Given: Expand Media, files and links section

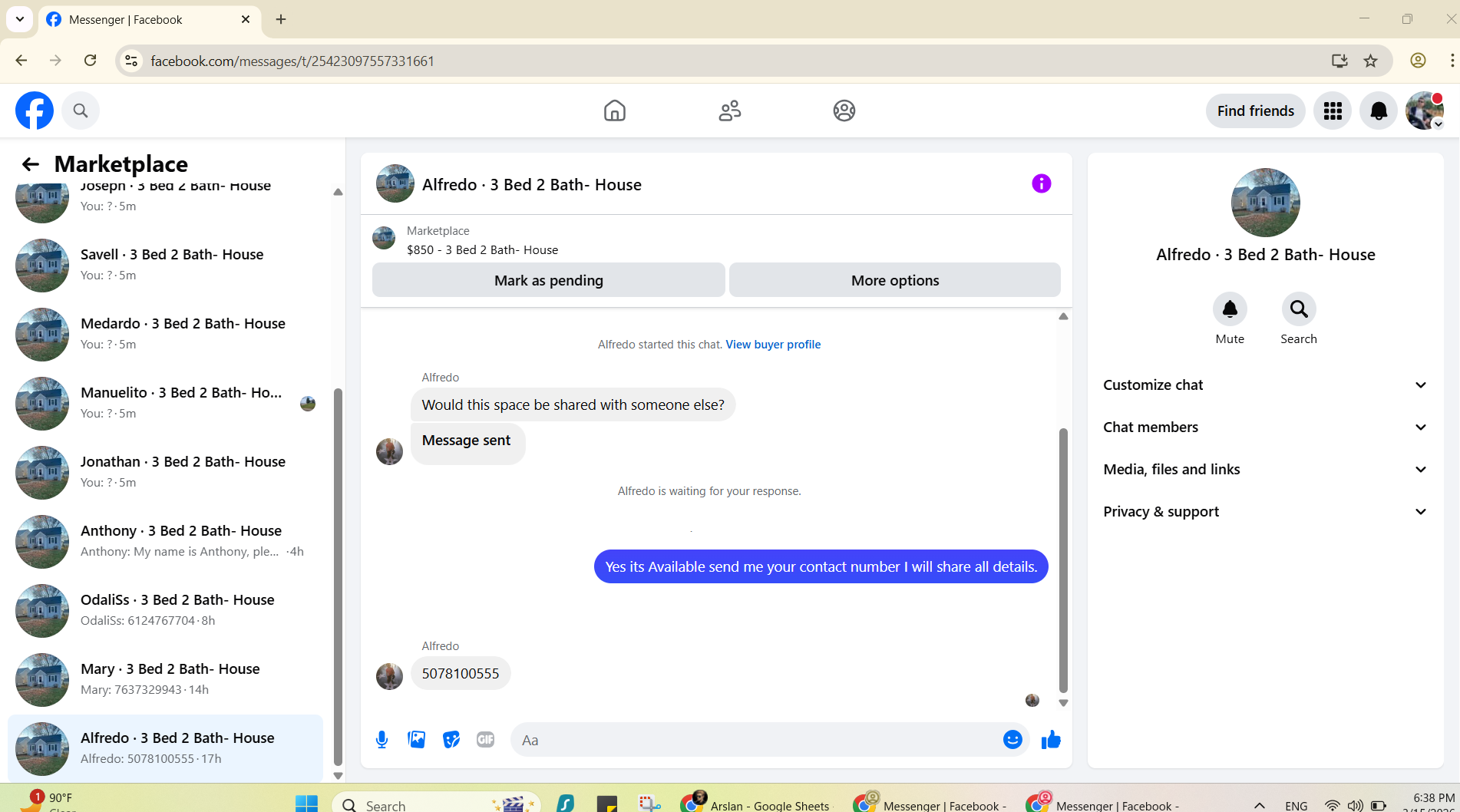Looking at the screenshot, I should 1266,470.
